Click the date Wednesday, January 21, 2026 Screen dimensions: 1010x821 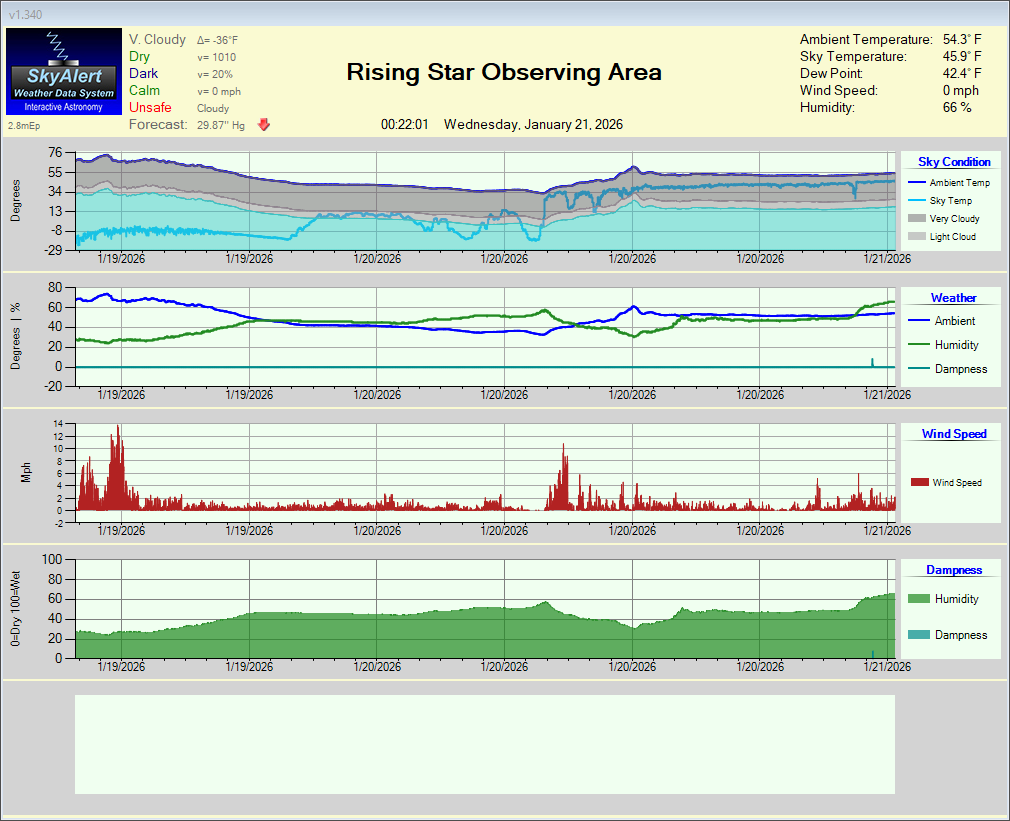pos(533,125)
